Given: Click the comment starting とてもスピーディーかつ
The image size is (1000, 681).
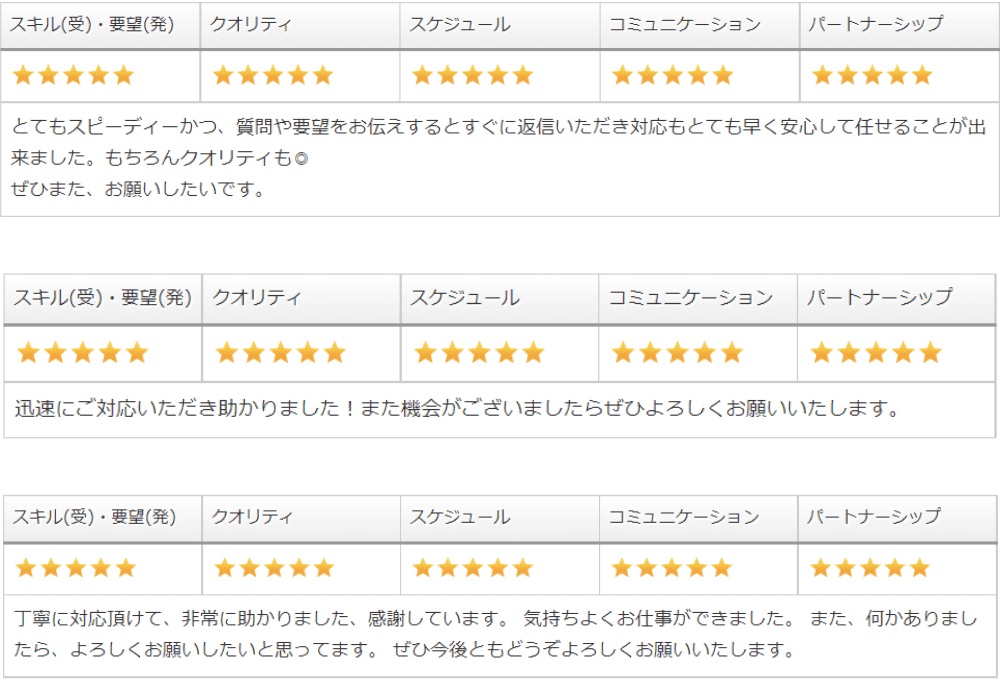Looking at the screenshot, I should [x=499, y=158].
